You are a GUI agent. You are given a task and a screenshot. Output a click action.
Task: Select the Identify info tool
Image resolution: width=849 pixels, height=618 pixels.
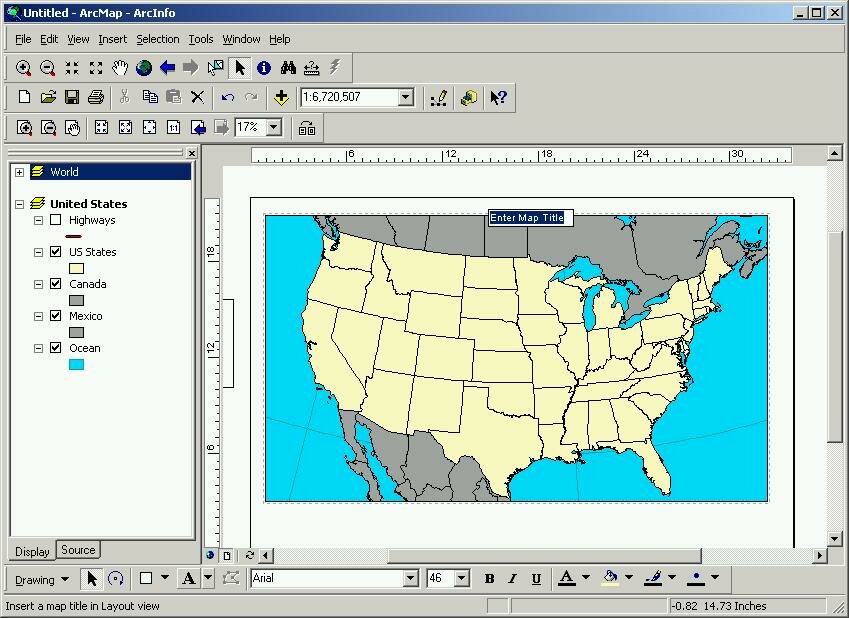(x=264, y=68)
